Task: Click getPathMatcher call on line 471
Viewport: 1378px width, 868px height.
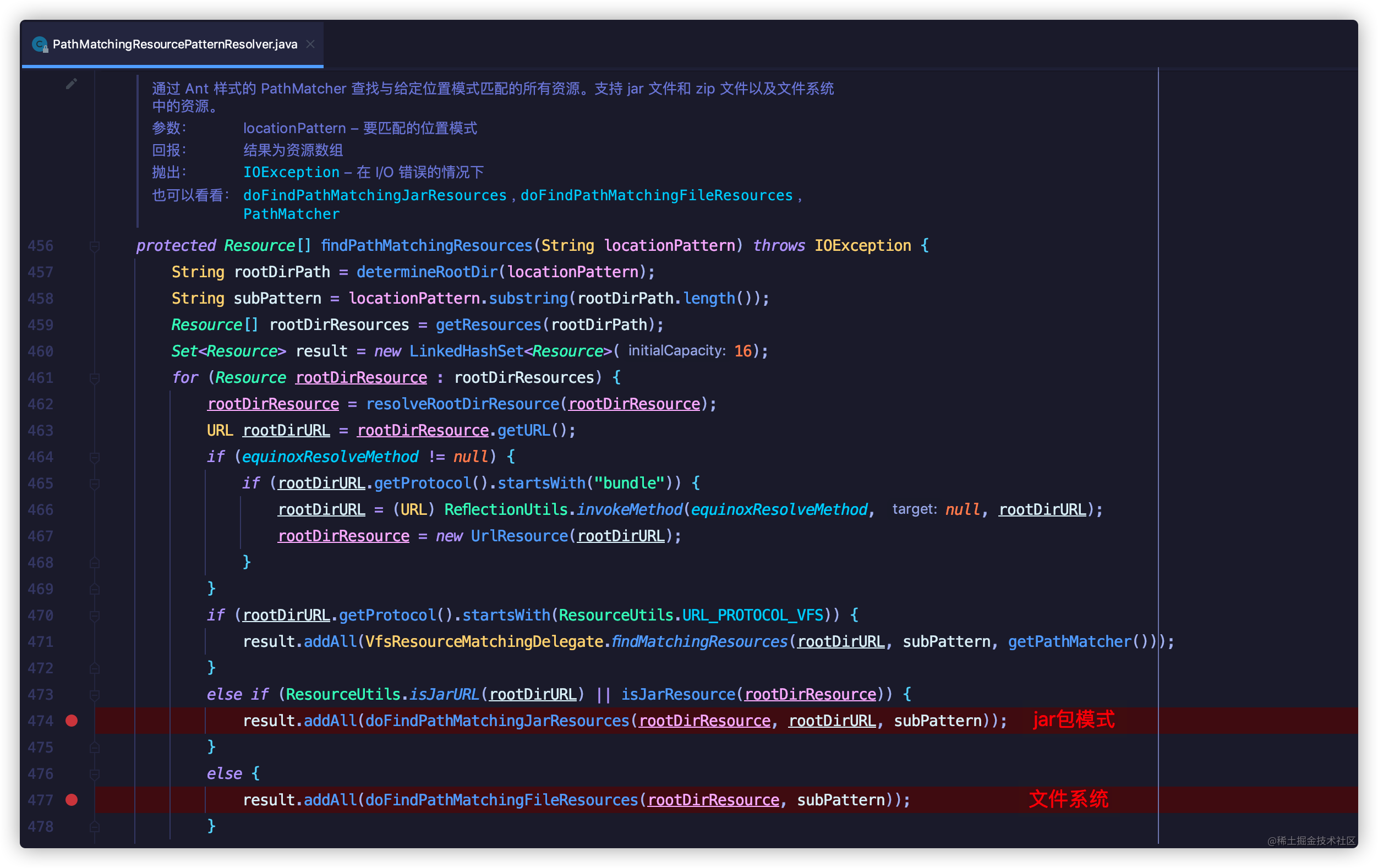Action: point(1070,641)
